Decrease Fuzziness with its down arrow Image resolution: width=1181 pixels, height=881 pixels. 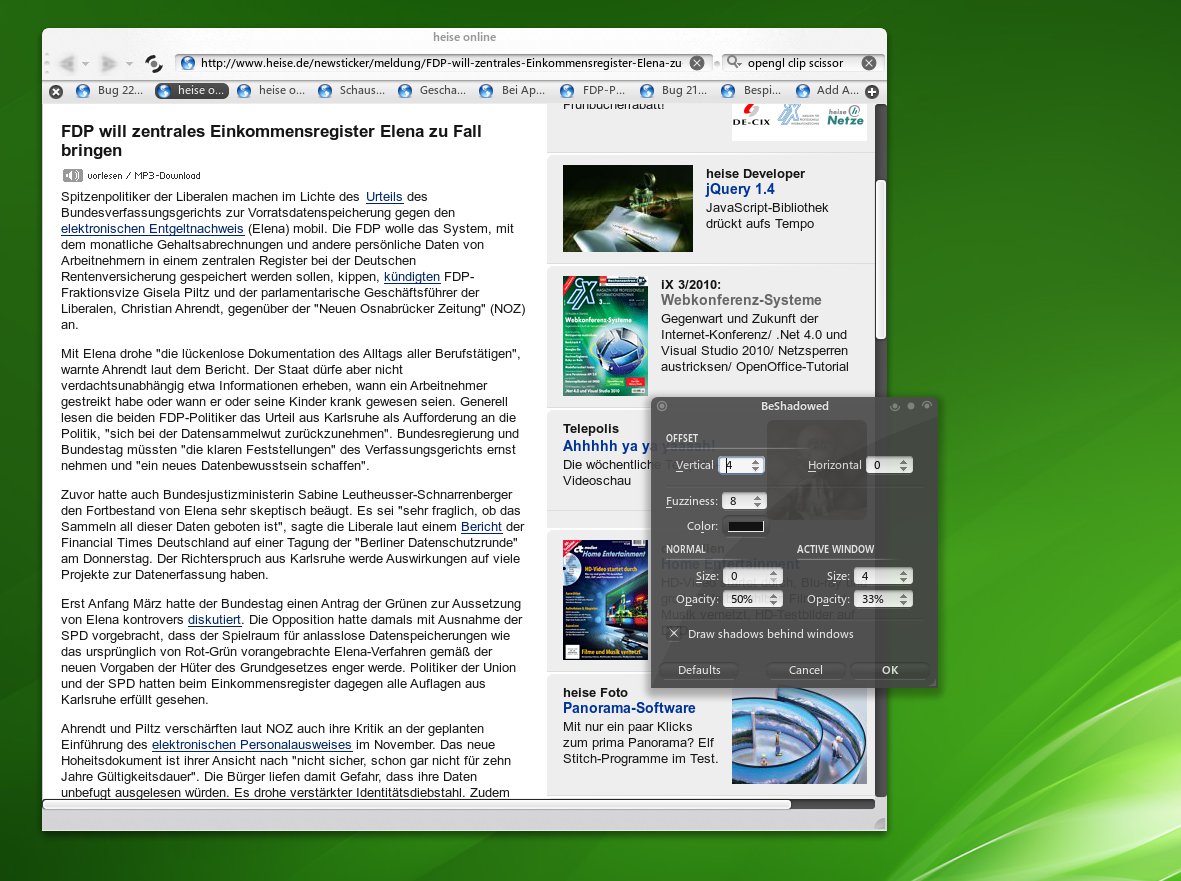coord(758,505)
